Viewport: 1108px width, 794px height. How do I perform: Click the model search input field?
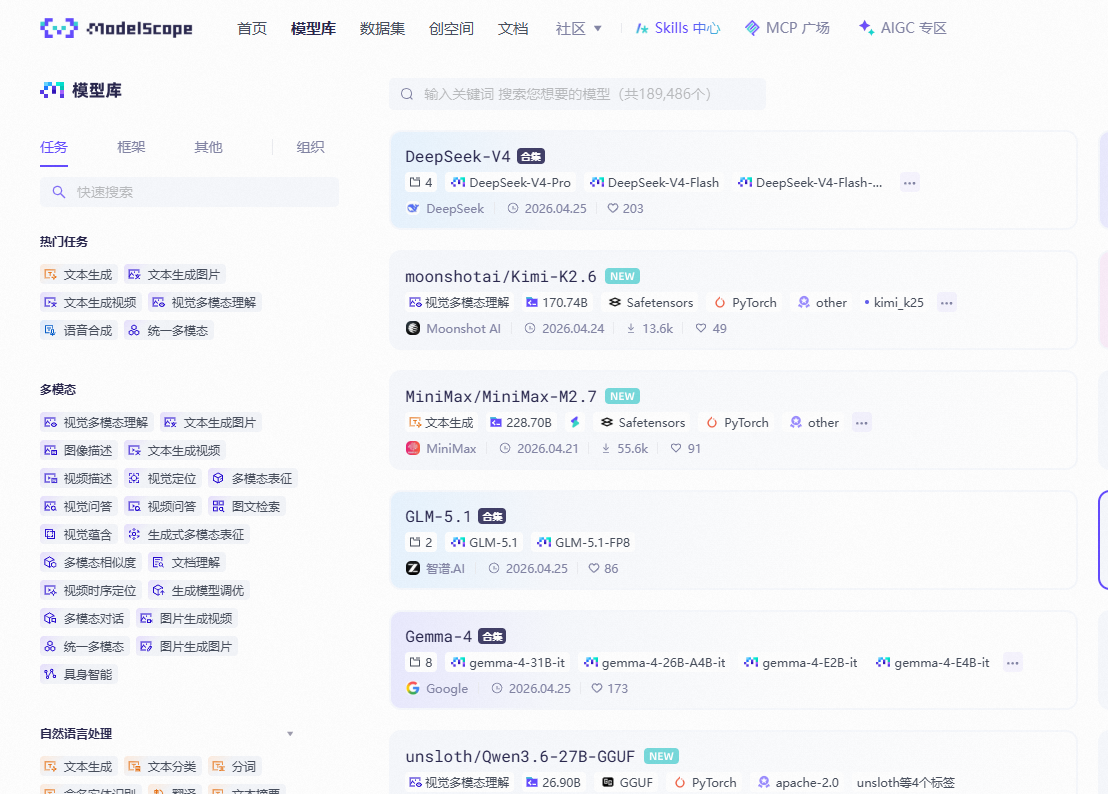point(577,94)
